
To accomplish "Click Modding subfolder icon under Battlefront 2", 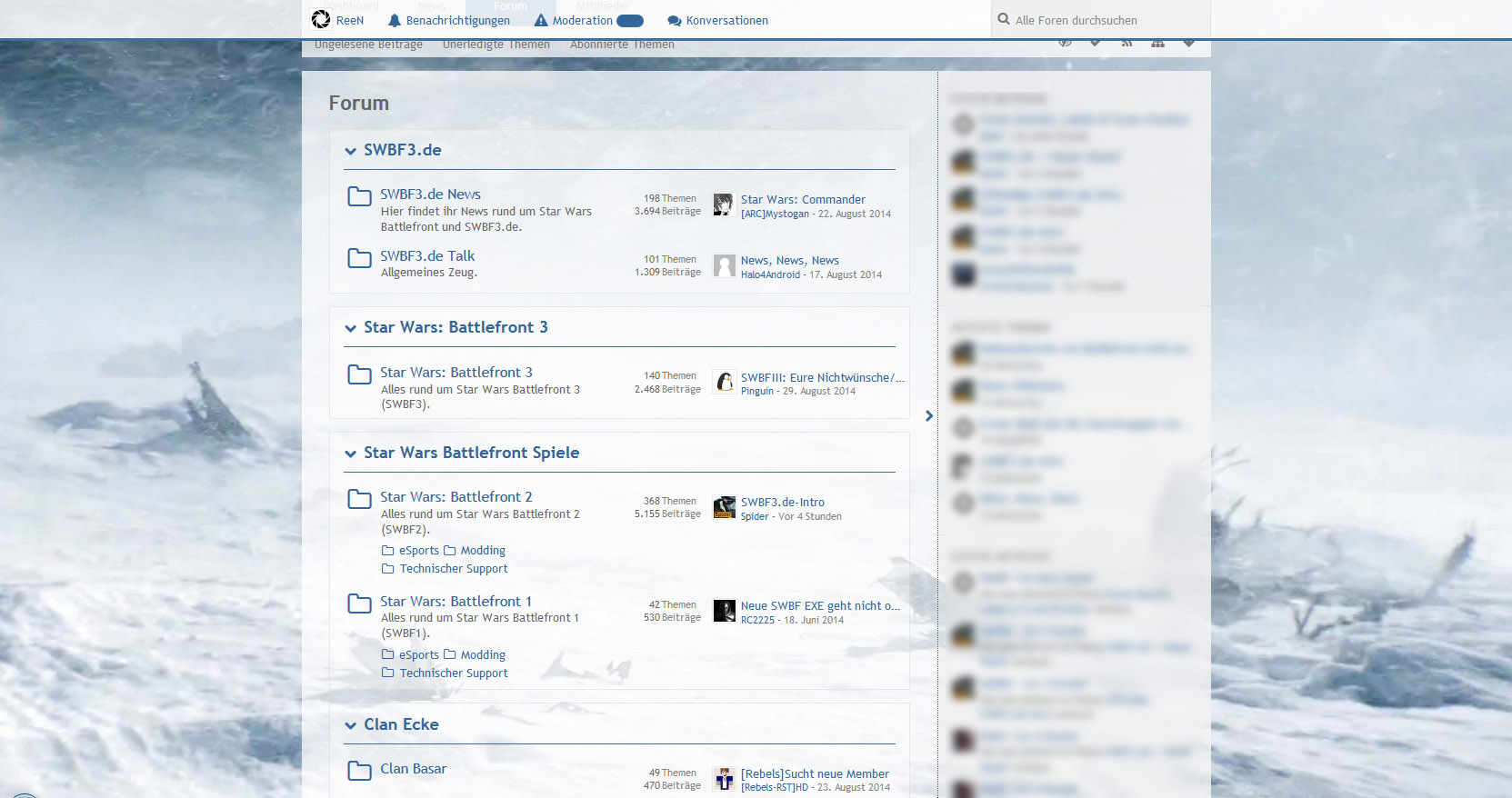I will click(x=450, y=551).
